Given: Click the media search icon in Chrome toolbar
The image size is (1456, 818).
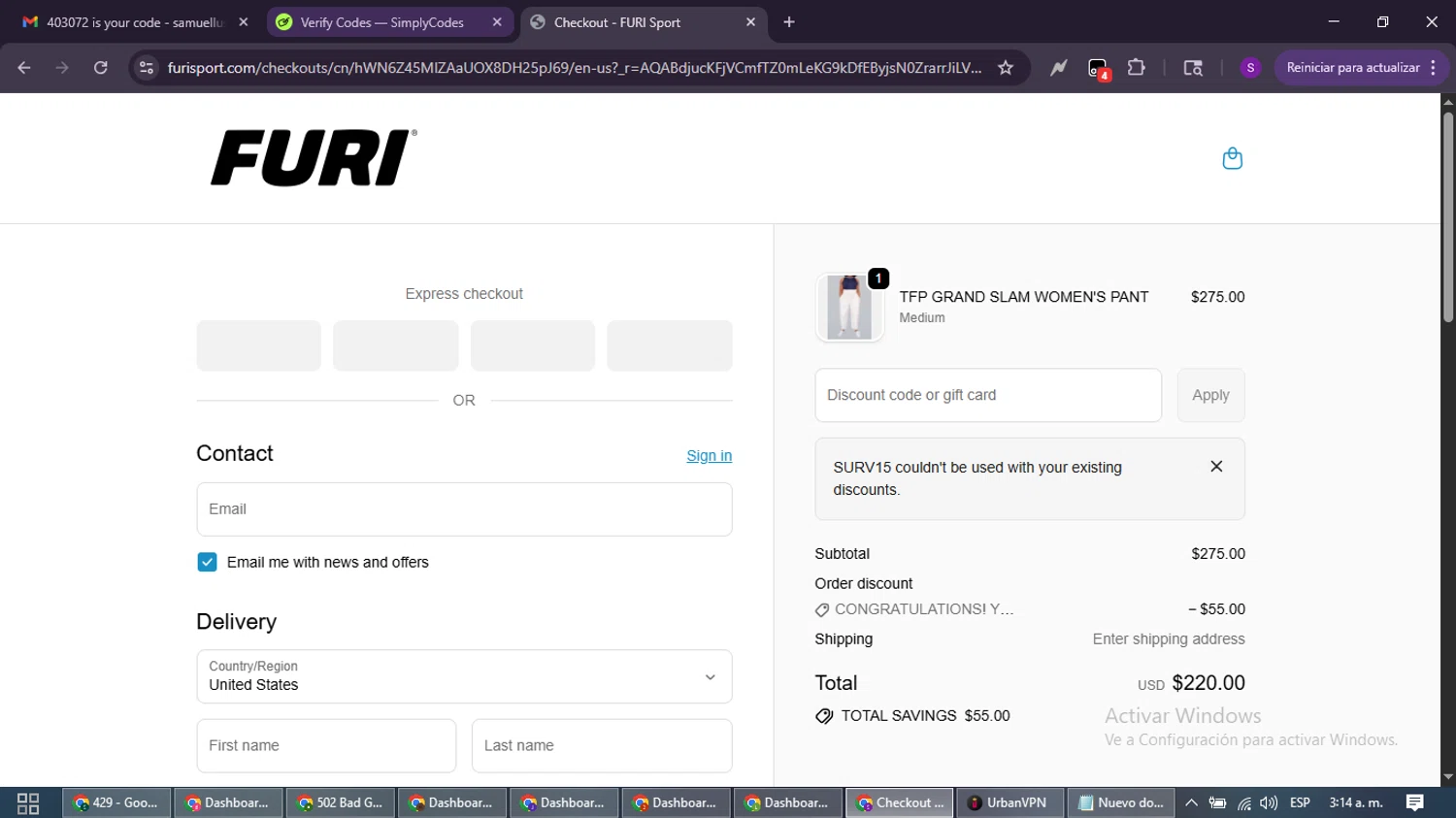Looking at the screenshot, I should click(1193, 68).
